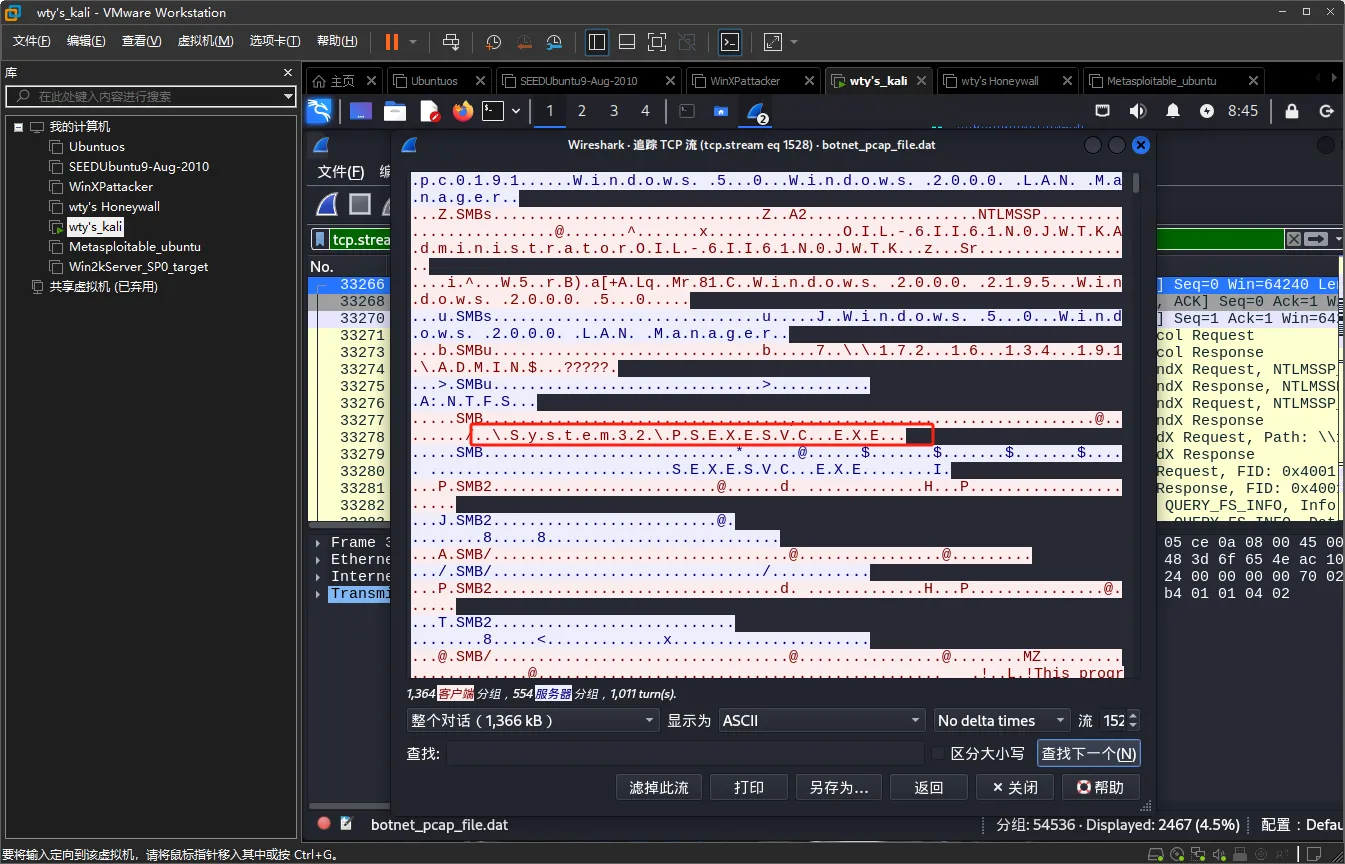Take a snapshot with the clock-plus icon
The image size is (1345, 864).
pos(494,42)
